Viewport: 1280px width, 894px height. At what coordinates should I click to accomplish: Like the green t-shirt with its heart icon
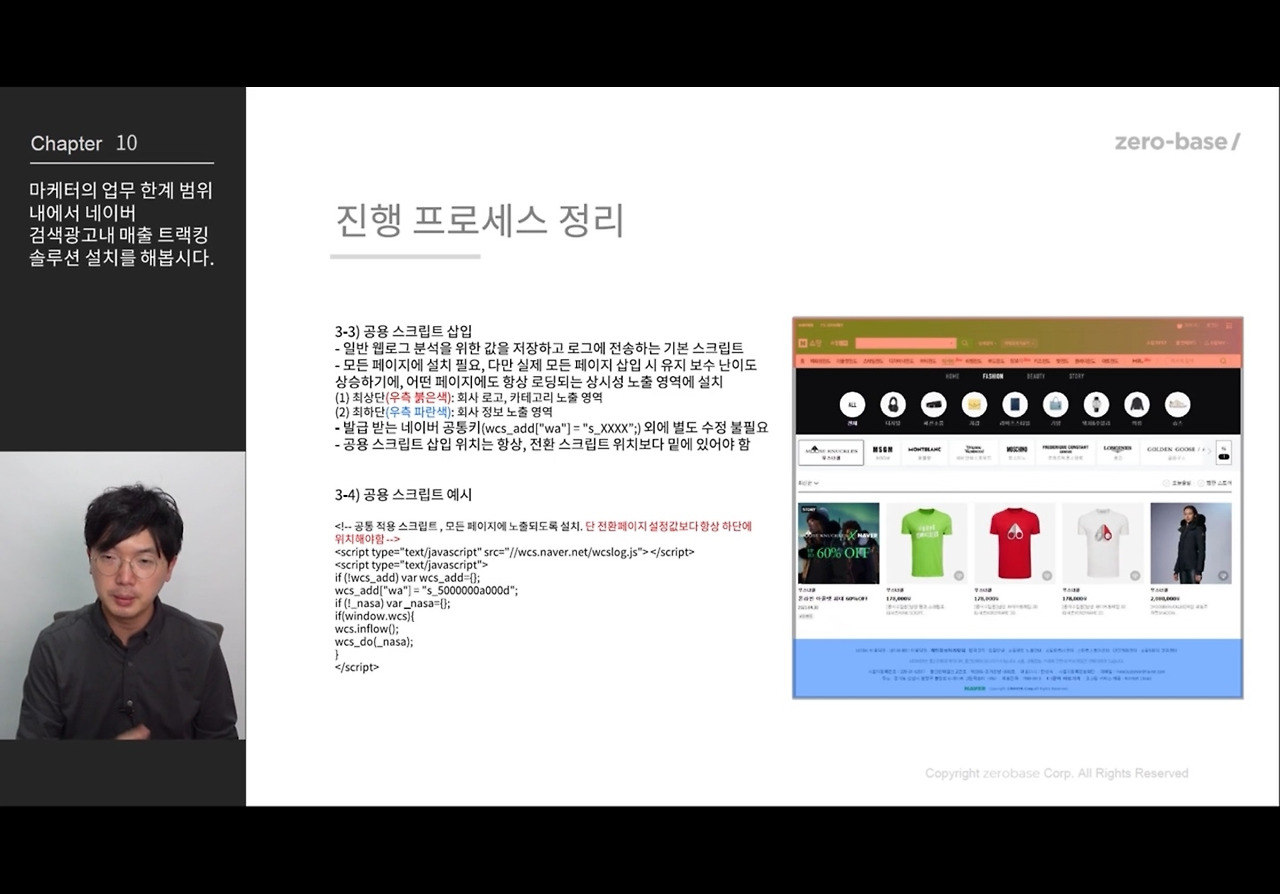[x=958, y=576]
